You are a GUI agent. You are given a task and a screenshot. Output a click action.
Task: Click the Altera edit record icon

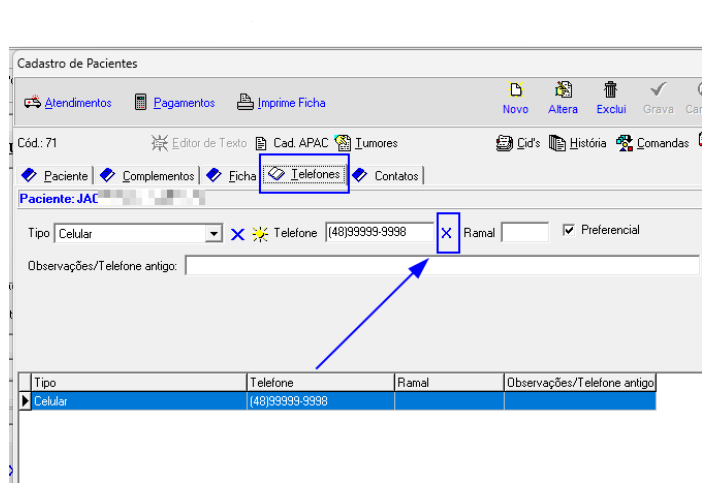tap(563, 91)
